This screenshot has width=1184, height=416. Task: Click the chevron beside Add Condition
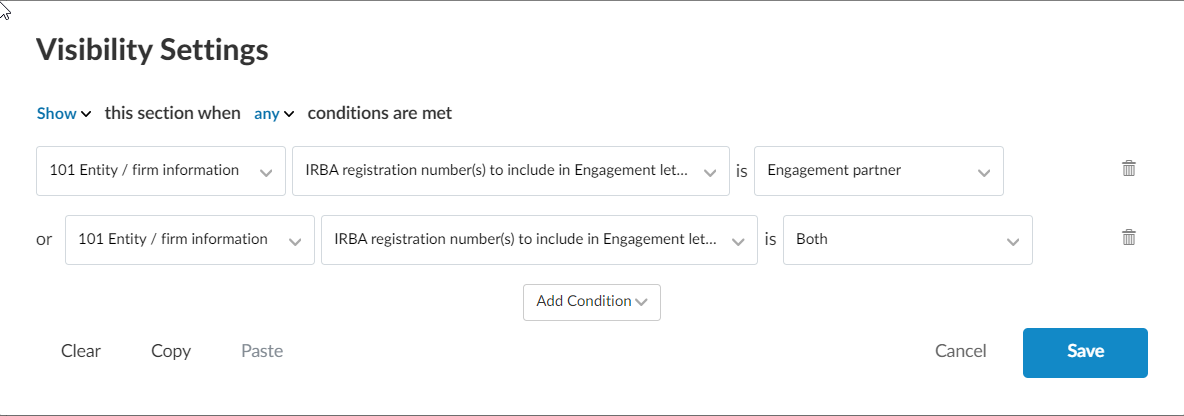point(642,302)
